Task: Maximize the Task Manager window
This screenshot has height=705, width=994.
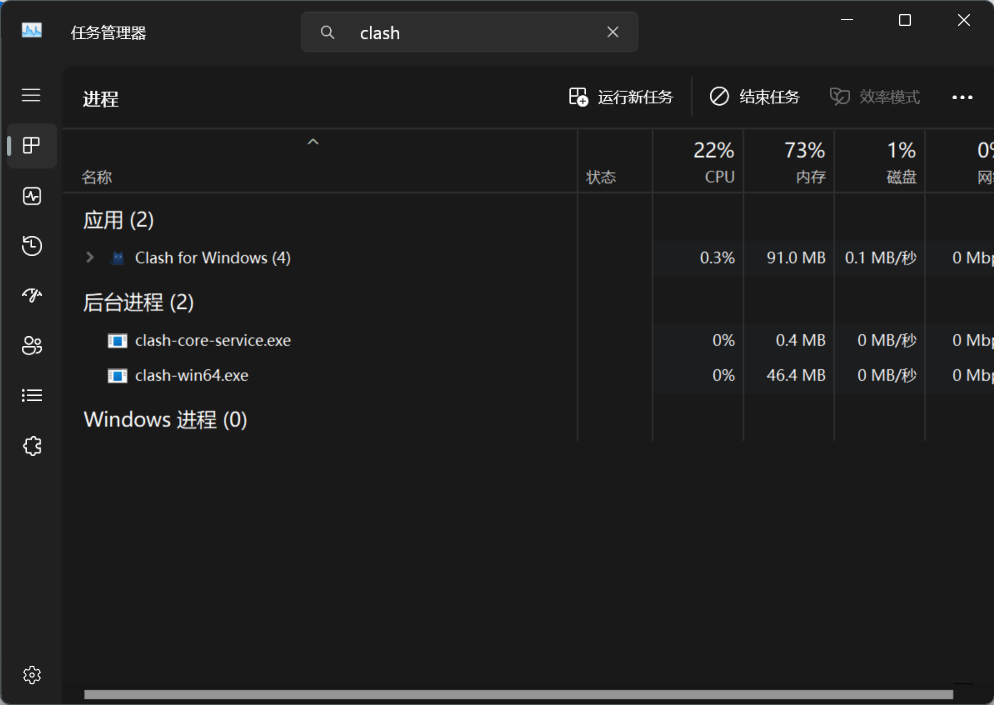Action: pyautogui.click(x=905, y=20)
